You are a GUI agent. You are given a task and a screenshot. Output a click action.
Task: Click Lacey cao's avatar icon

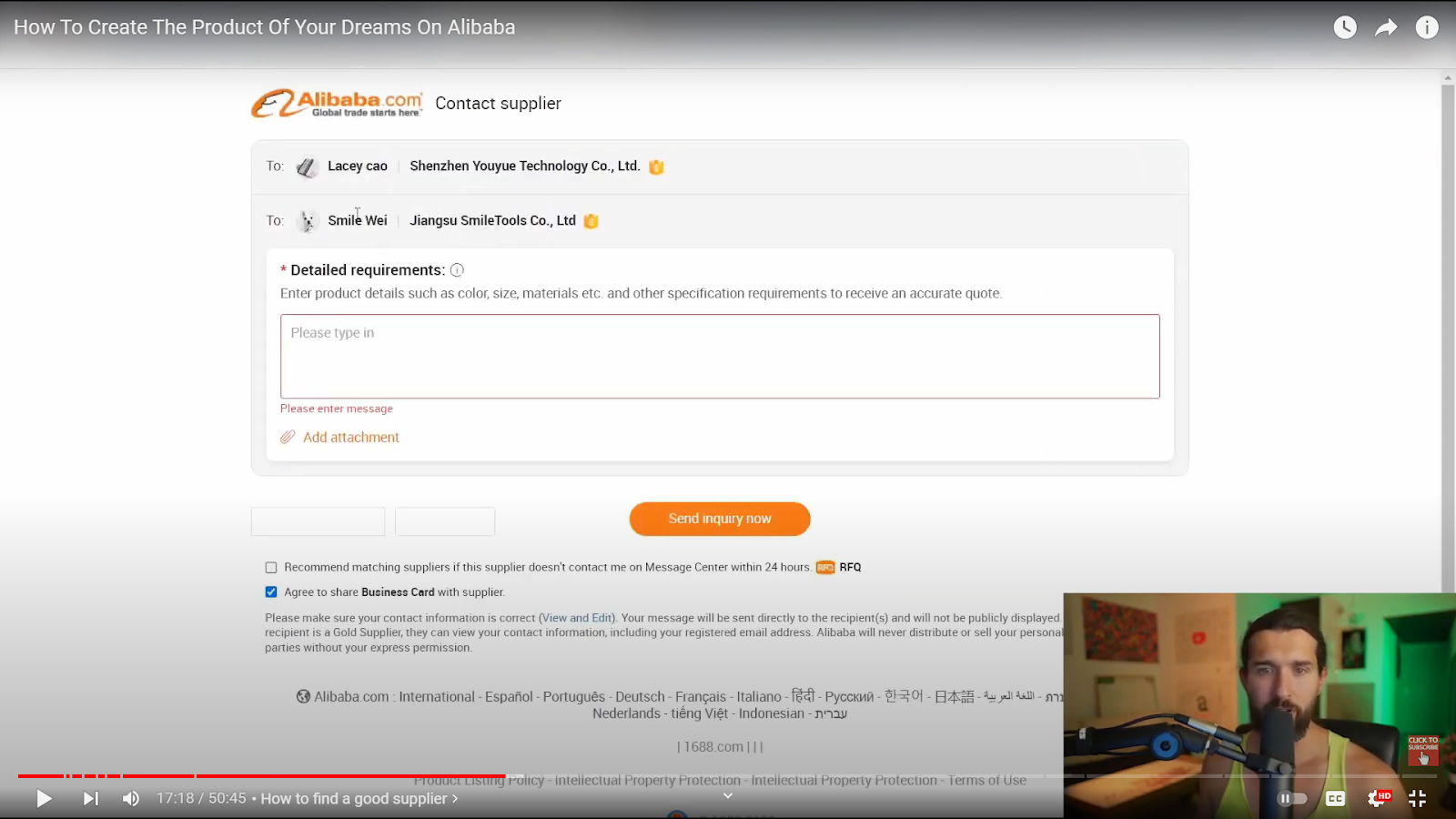coord(307,167)
